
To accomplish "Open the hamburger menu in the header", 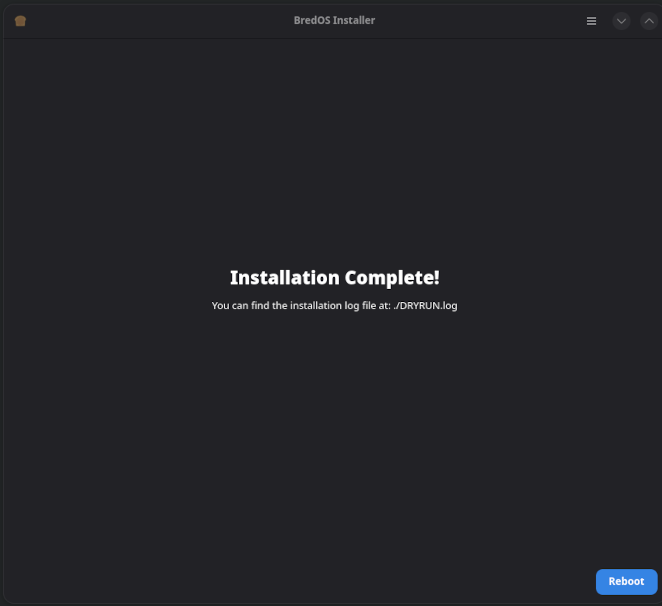I will pyautogui.click(x=591, y=20).
